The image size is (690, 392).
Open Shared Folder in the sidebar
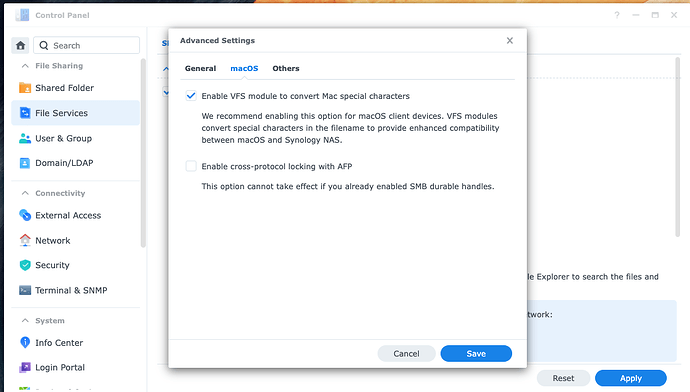75,88
